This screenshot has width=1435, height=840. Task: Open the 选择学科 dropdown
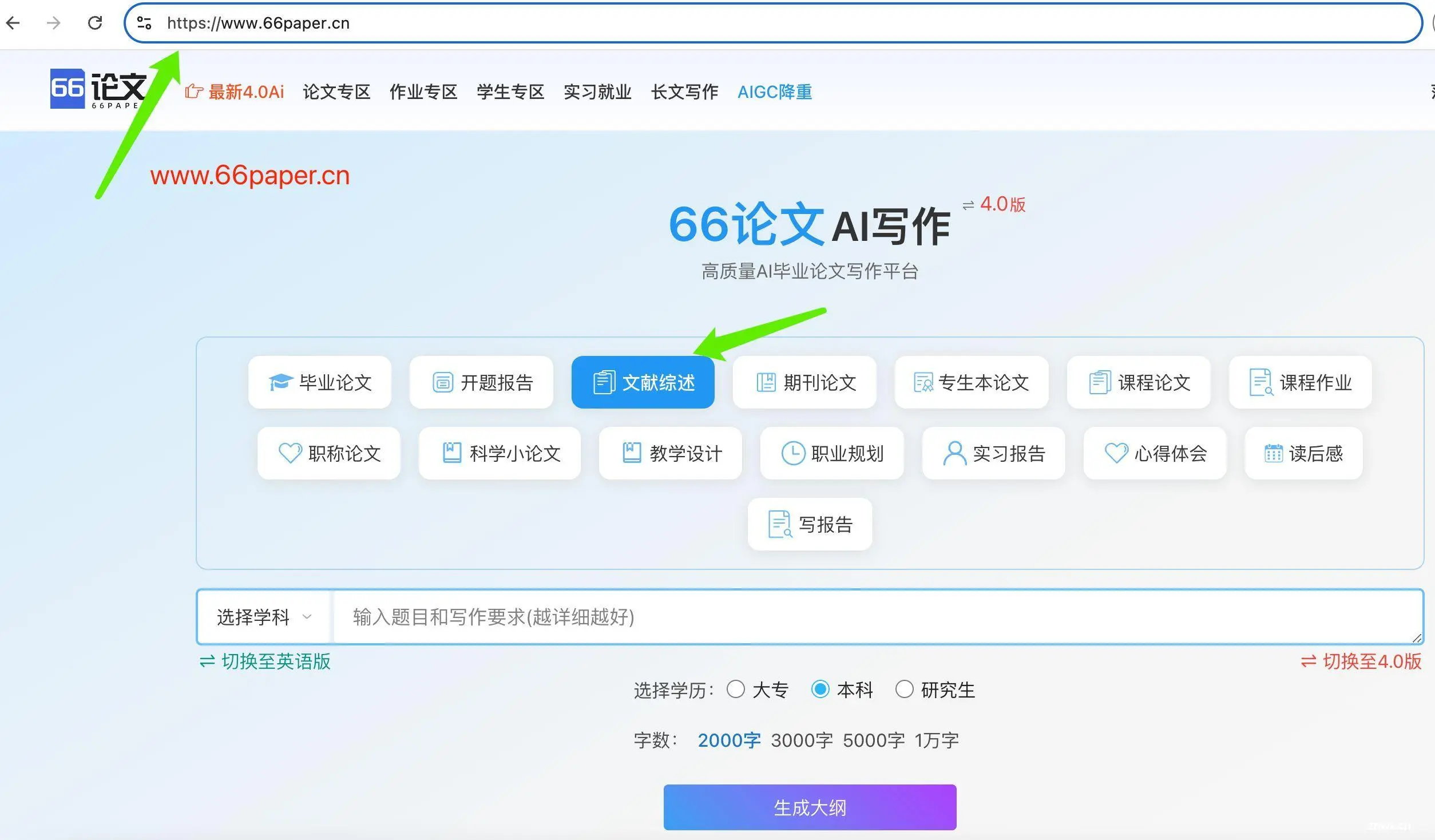click(264, 617)
